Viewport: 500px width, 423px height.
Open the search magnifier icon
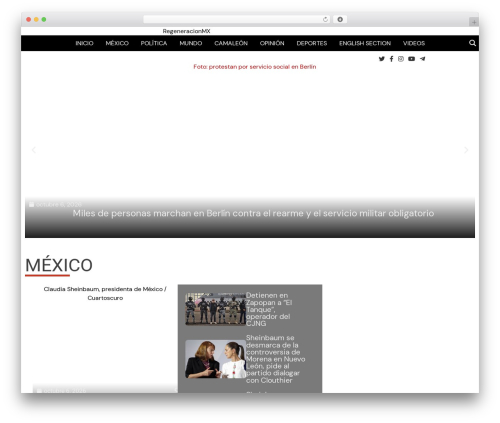pyautogui.click(x=472, y=43)
